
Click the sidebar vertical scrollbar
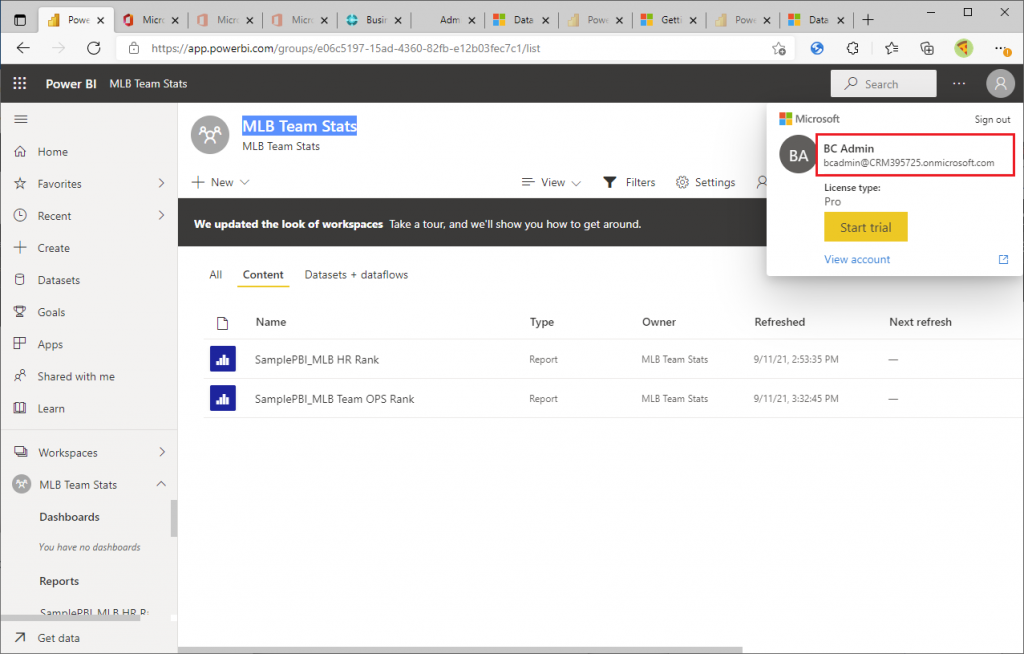tap(174, 518)
